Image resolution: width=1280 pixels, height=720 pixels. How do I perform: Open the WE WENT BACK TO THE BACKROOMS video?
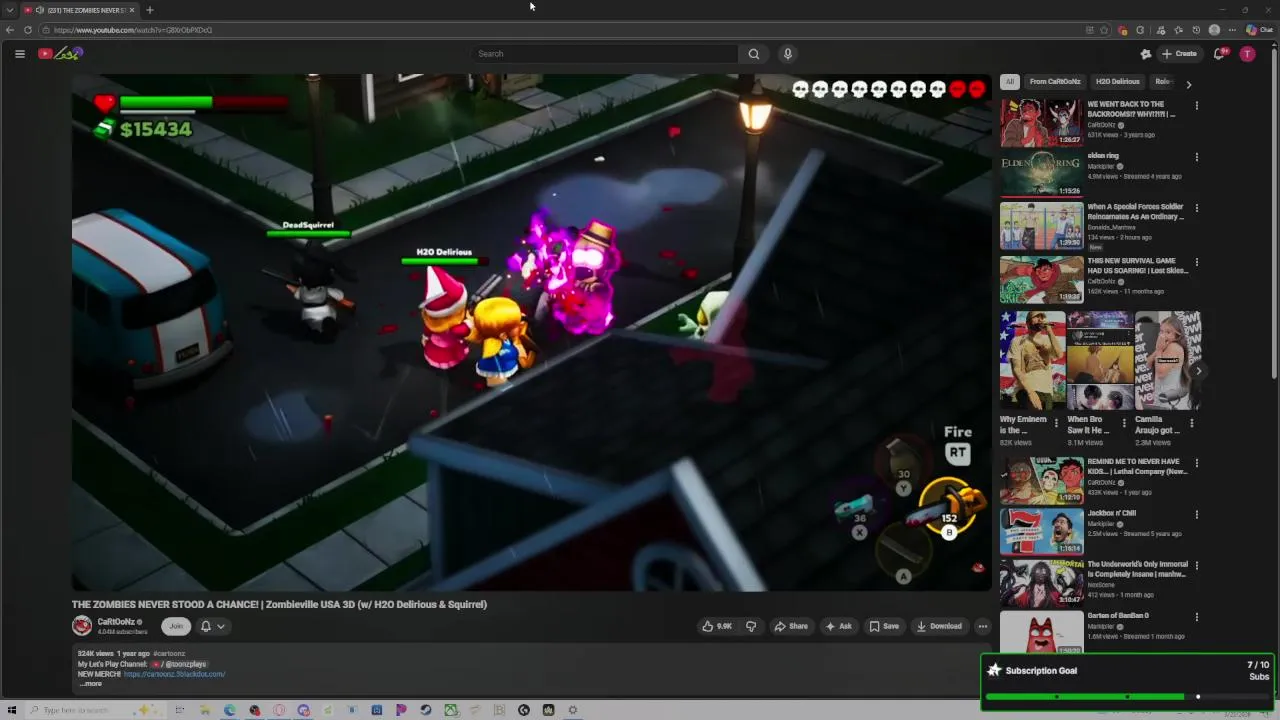coord(1041,122)
